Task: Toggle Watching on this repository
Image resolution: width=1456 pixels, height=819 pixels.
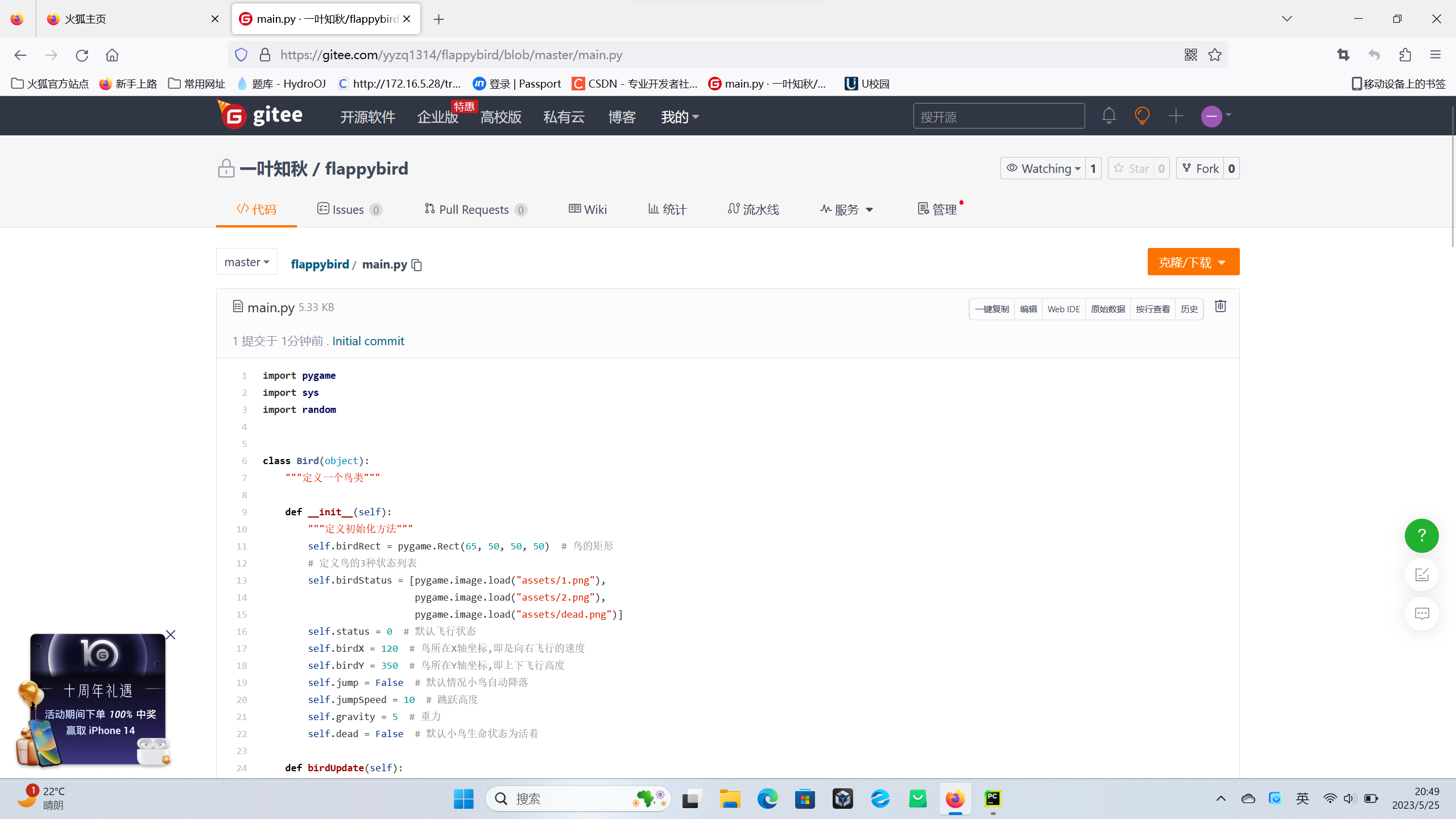Action: pos(1043,168)
